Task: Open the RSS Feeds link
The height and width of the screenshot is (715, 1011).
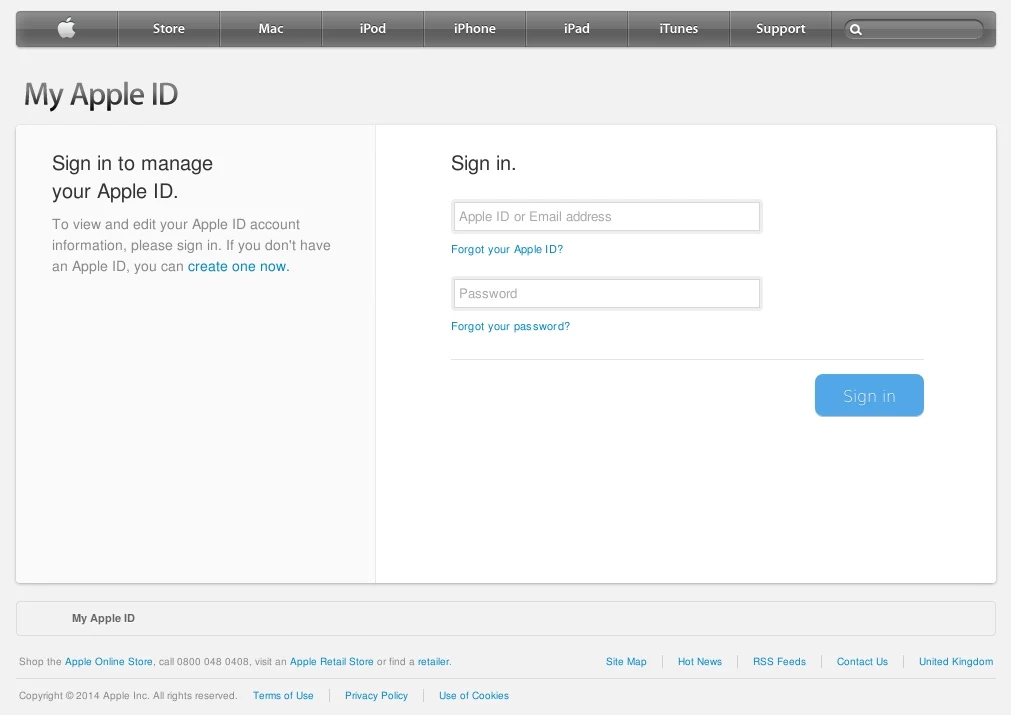Action: point(780,661)
